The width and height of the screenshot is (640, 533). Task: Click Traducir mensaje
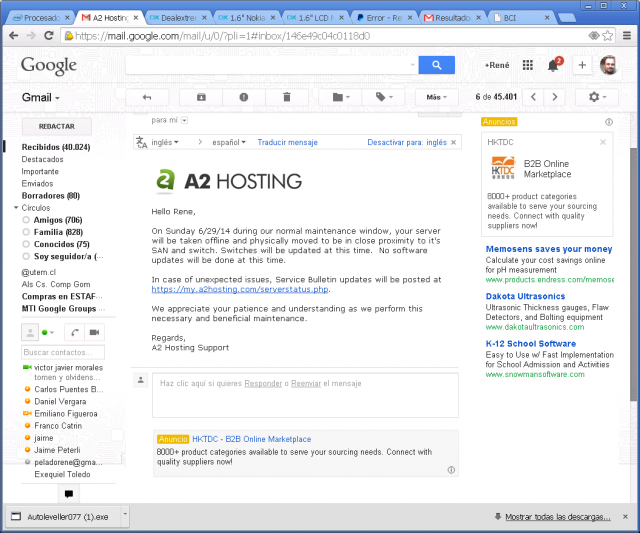pyautogui.click(x=287, y=142)
